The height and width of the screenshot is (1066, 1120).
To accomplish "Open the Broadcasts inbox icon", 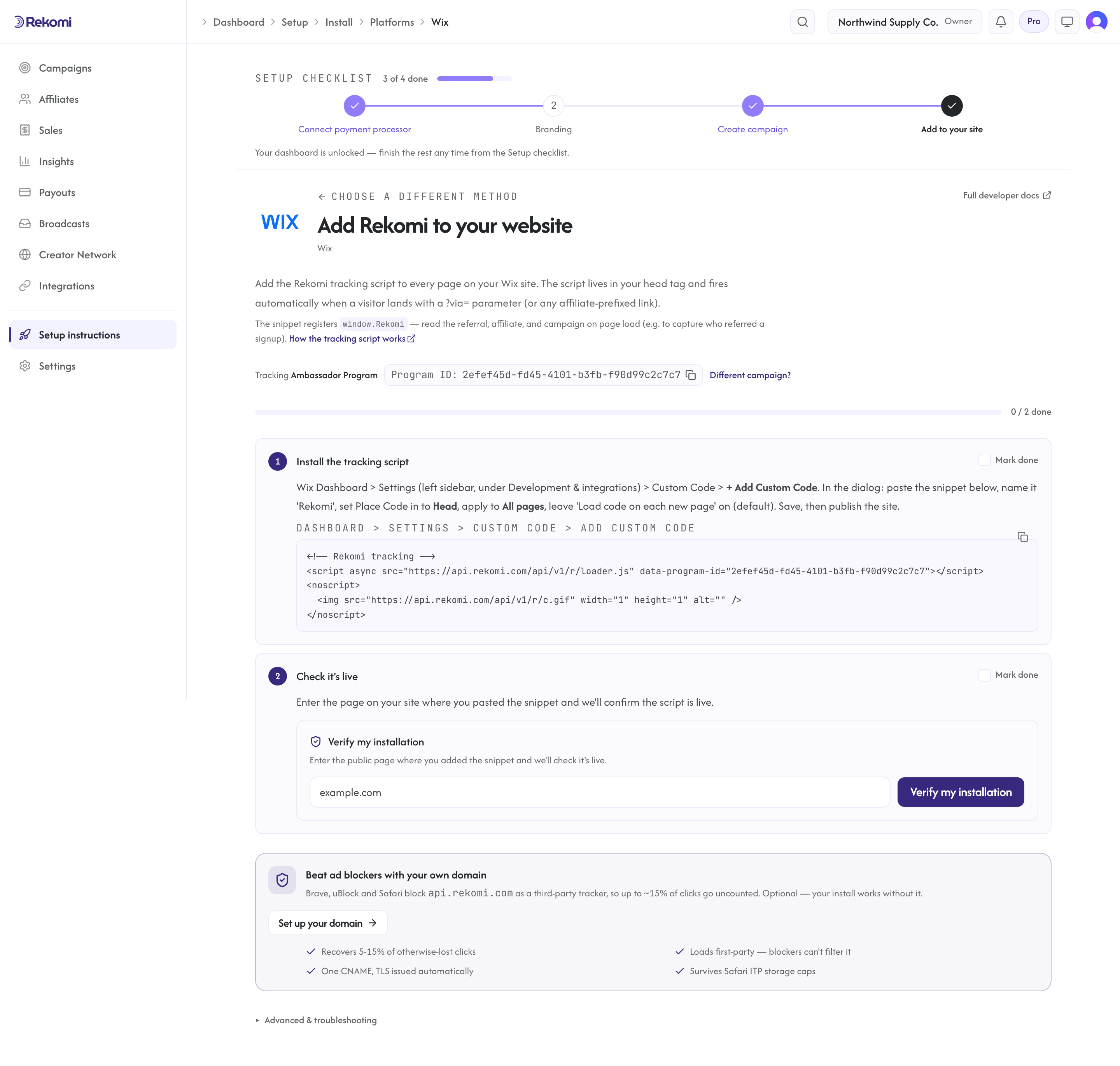I will click(x=24, y=223).
